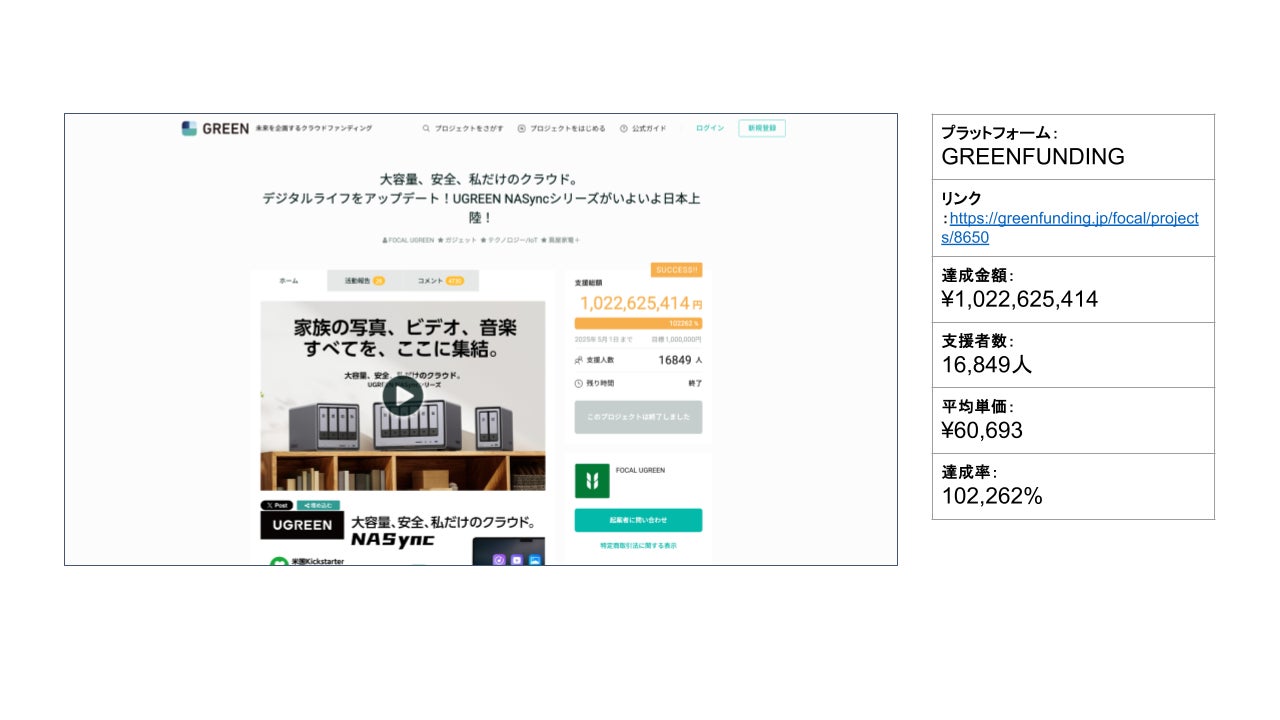Click the black UGREEN brand logo
This screenshot has height=720, width=1280.
coord(302,525)
